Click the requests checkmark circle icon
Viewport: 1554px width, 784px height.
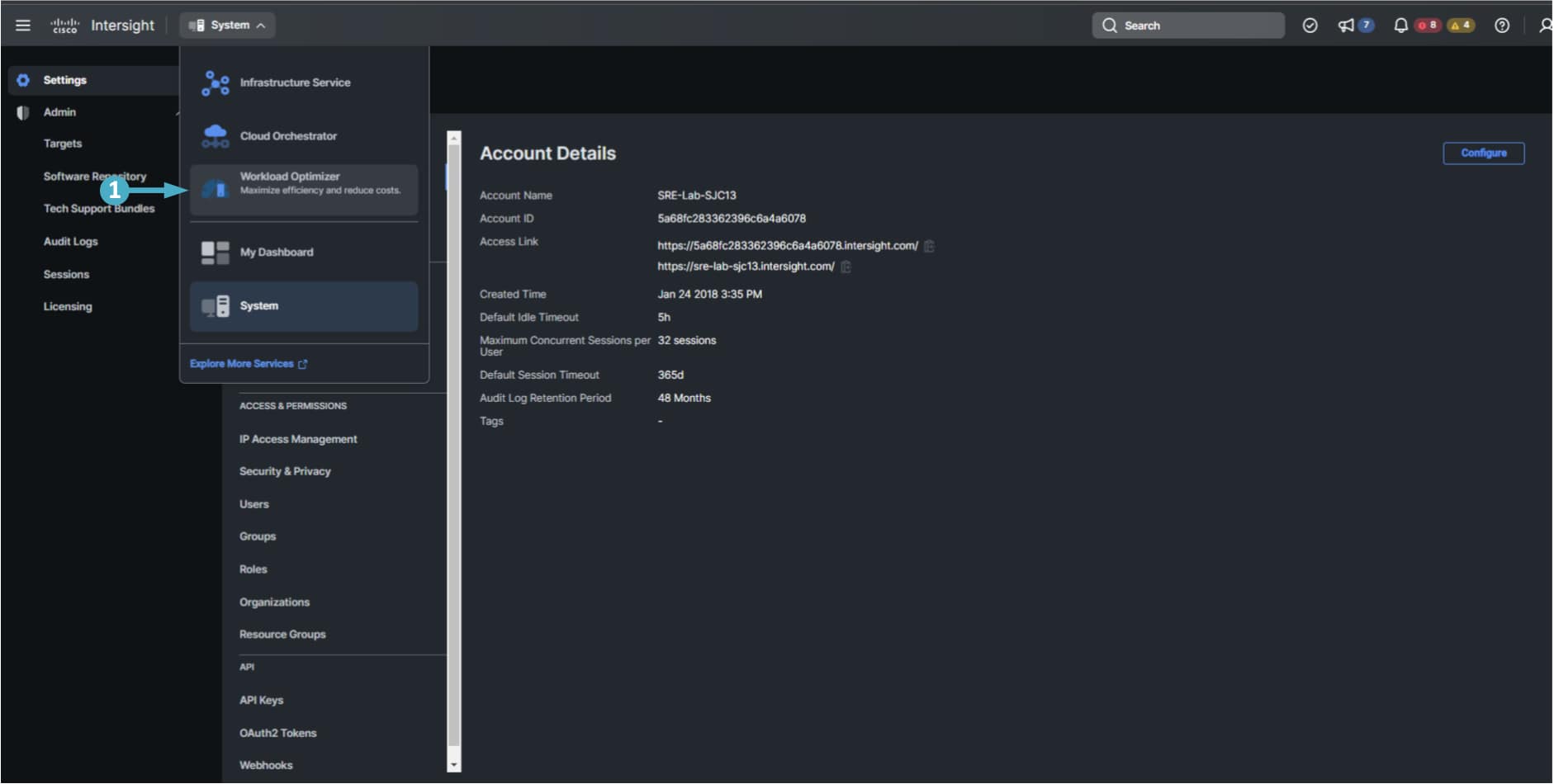(1310, 26)
